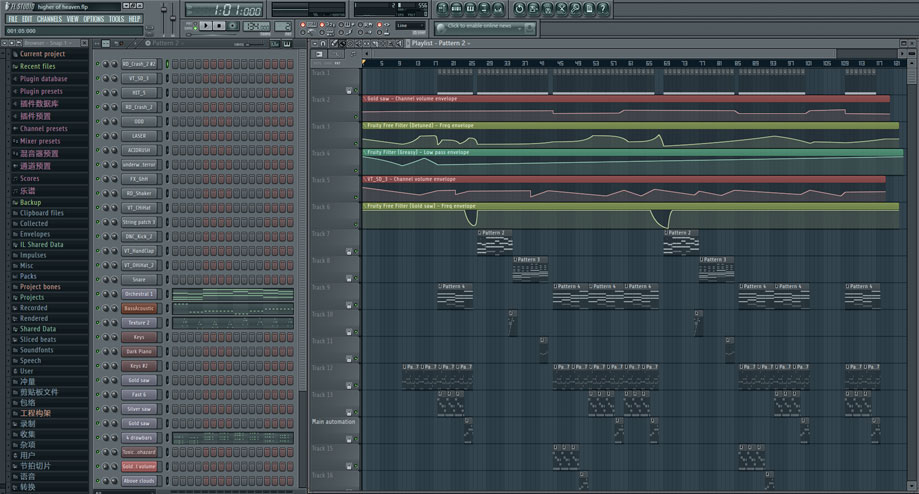Open the Sliced beats folder in Browser
This screenshot has width=919, height=494.
click(38, 339)
